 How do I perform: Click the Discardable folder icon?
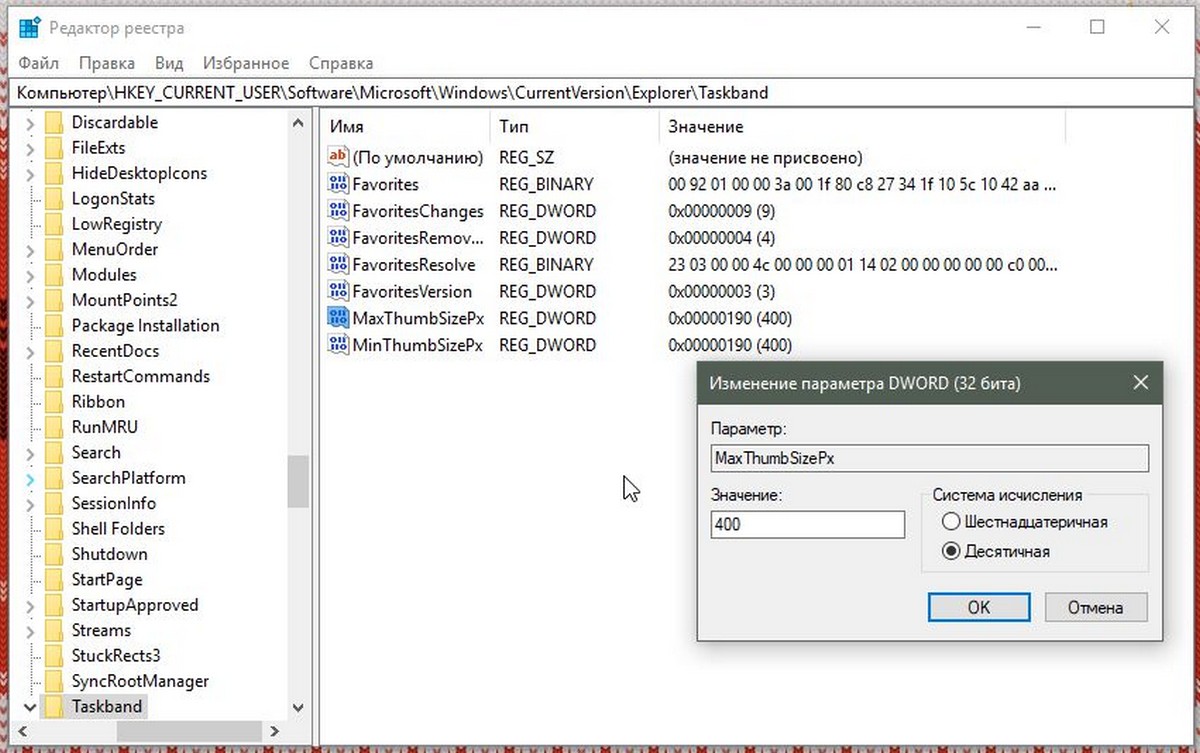tap(53, 122)
